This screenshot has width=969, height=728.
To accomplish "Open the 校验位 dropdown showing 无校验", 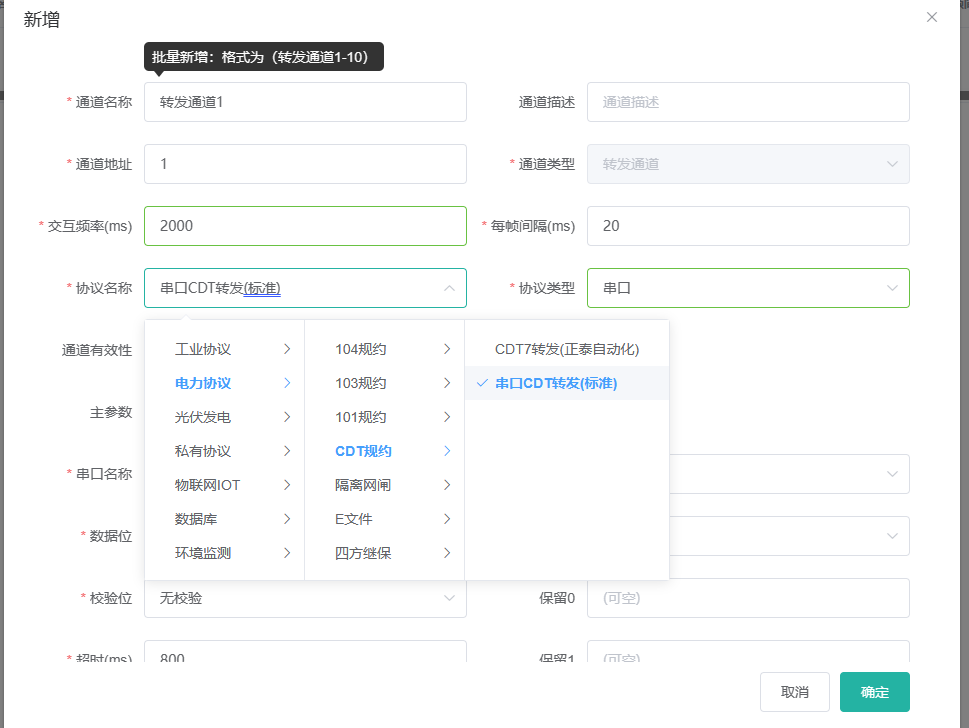I will pyautogui.click(x=305, y=598).
